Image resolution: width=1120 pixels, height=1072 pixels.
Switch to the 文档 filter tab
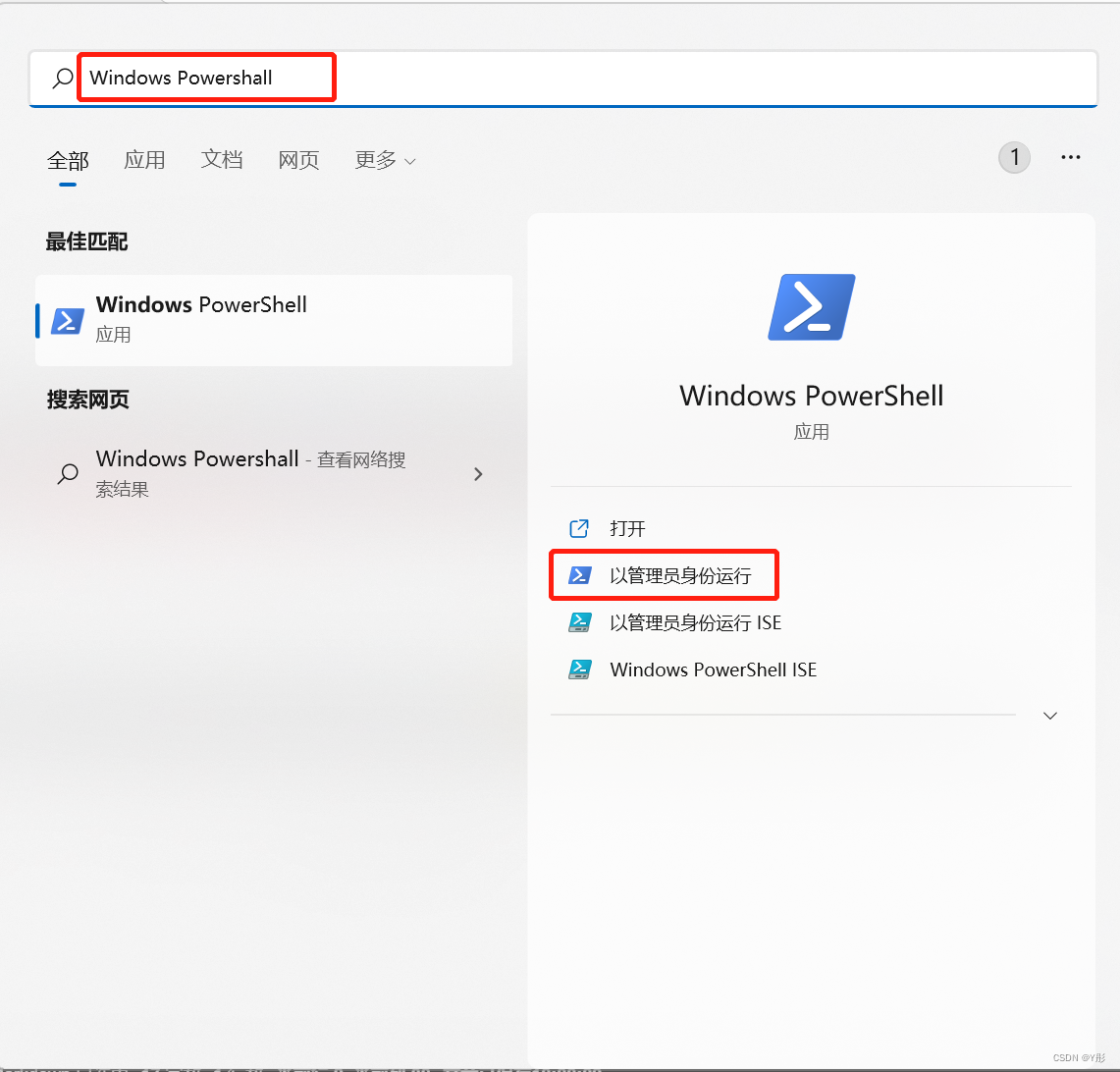(221, 159)
